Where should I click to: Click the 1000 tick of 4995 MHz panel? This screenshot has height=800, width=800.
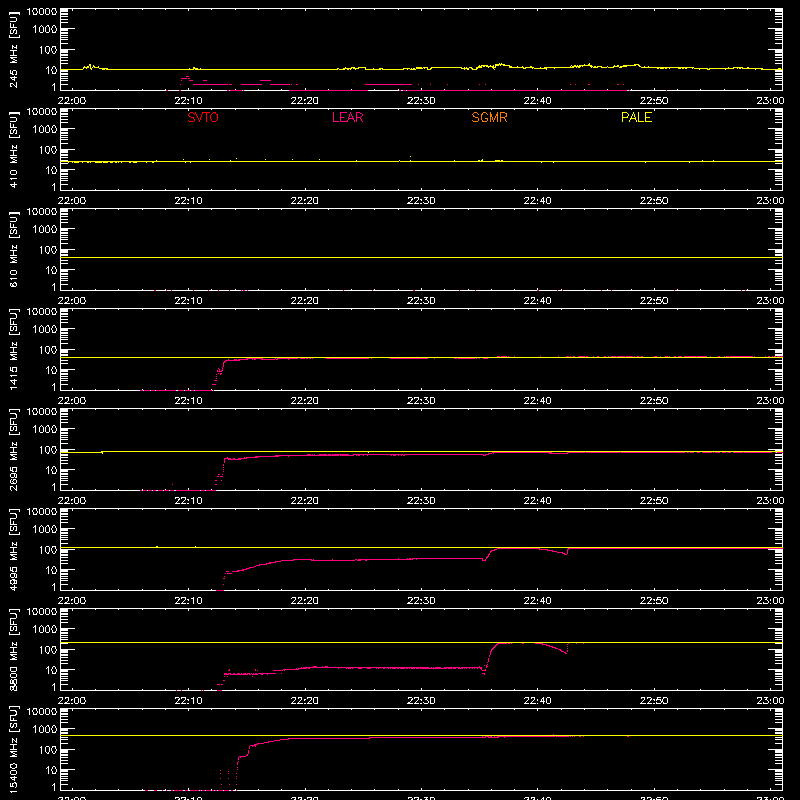45,530
